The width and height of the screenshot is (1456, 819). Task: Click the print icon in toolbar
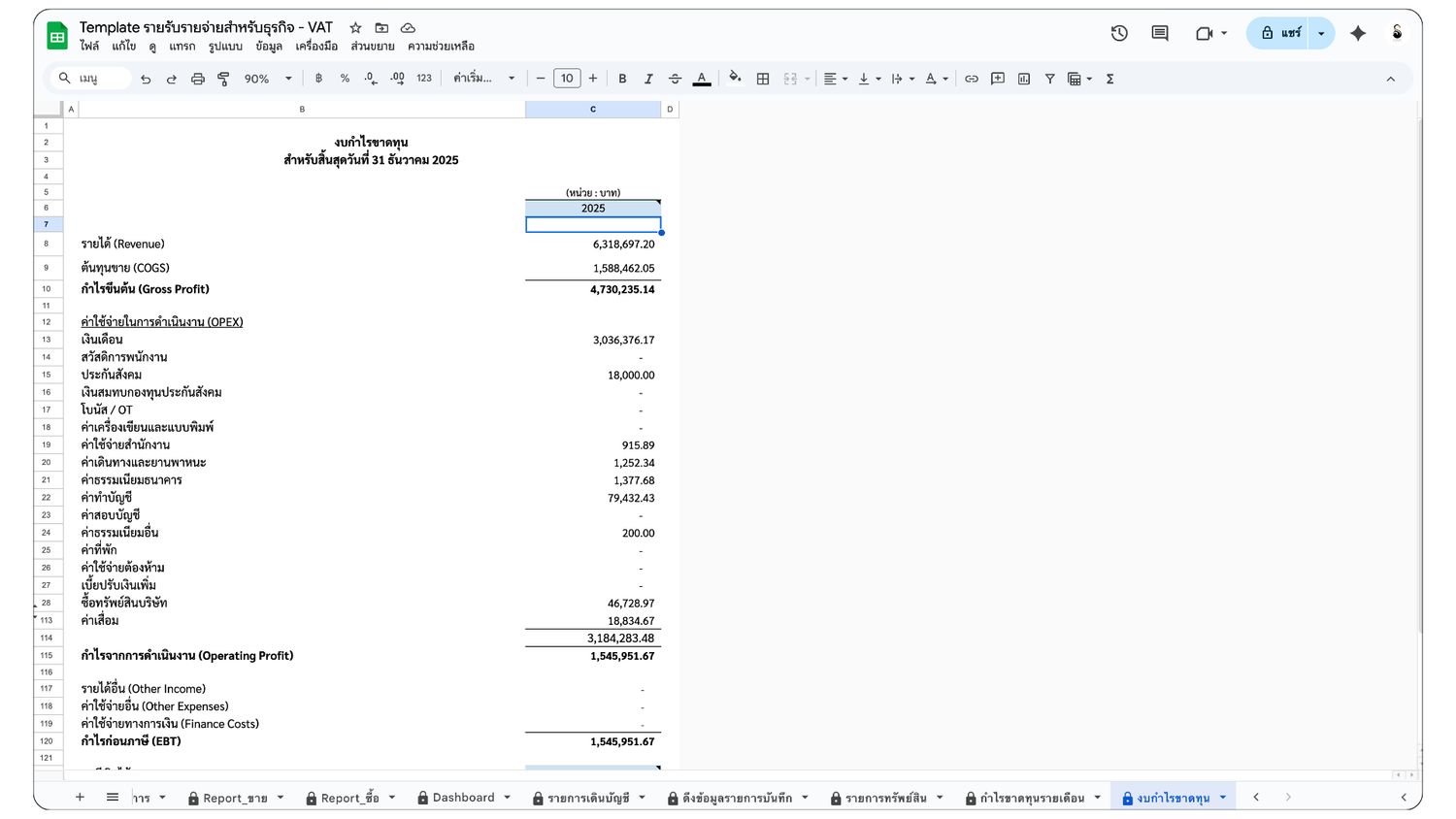(x=198, y=79)
